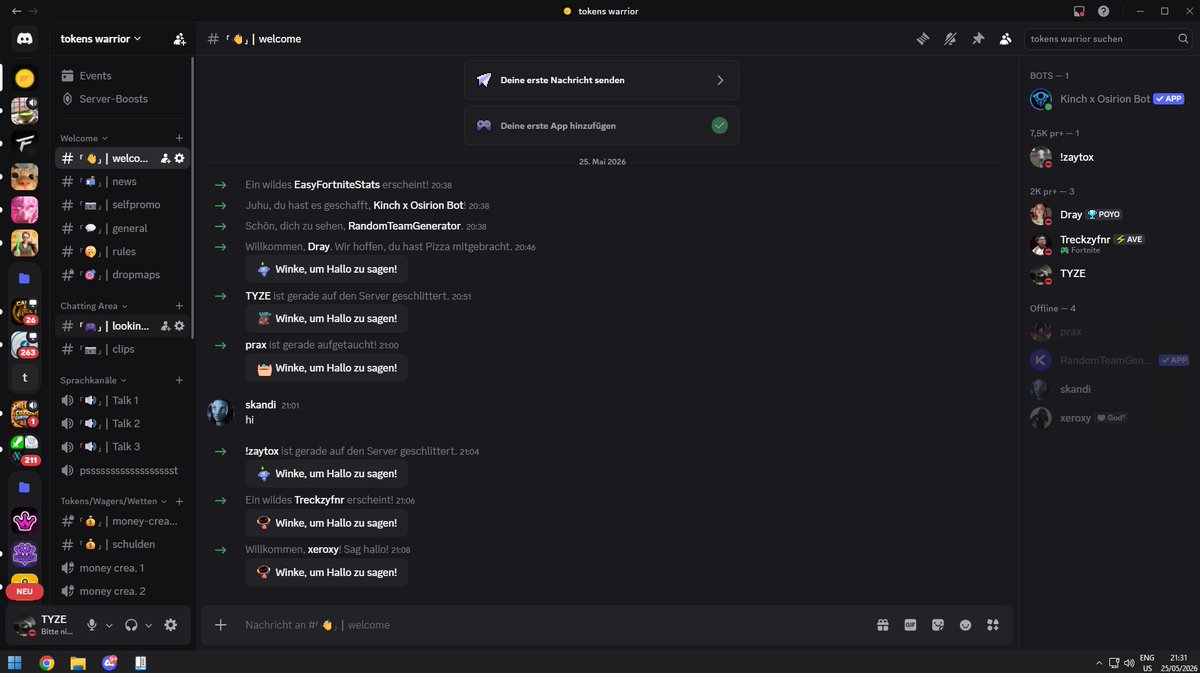
Task: Add channel to Tokens/Wagers/Wetten plus icon
Action: 179,501
